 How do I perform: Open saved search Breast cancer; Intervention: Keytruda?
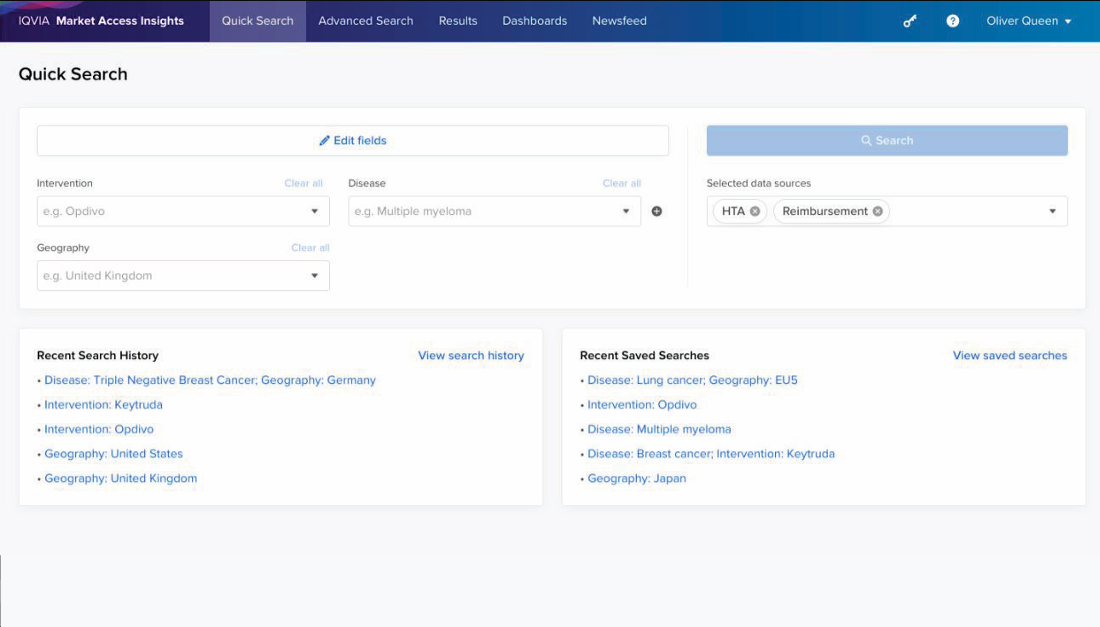click(x=711, y=454)
